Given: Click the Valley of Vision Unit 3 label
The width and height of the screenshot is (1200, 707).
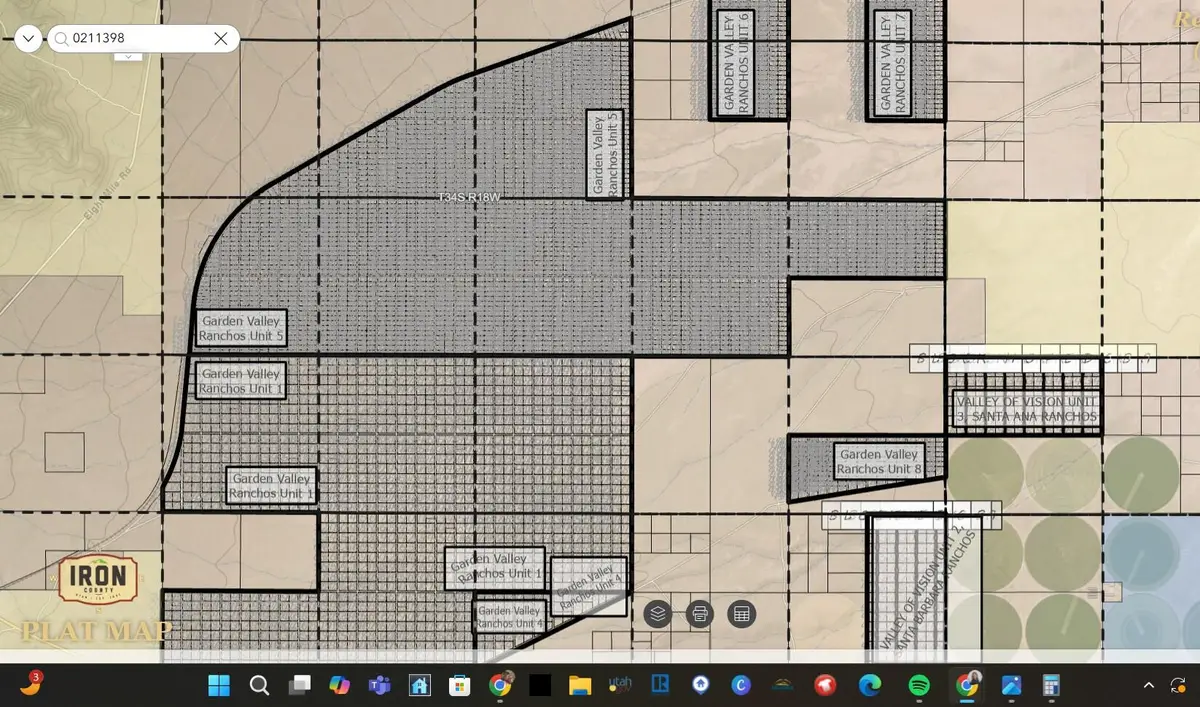Looking at the screenshot, I should point(1026,409).
